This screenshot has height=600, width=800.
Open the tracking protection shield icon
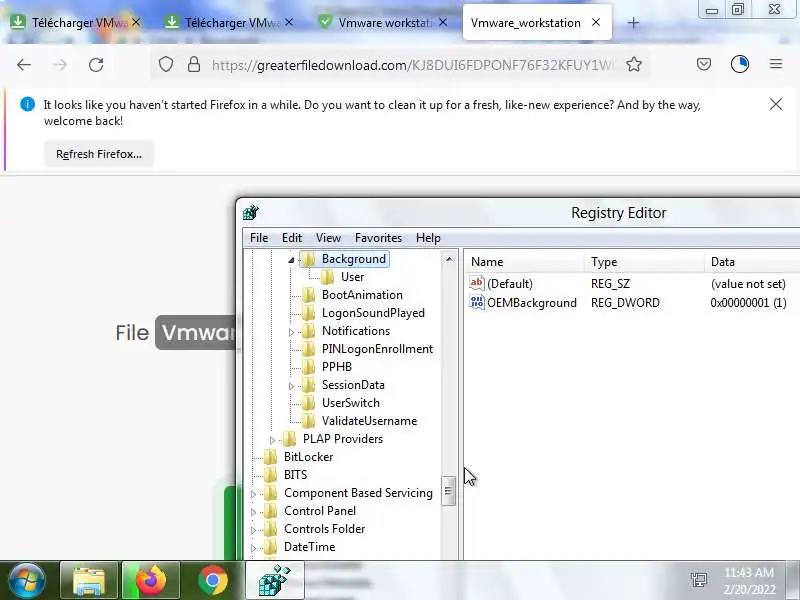[166, 64]
